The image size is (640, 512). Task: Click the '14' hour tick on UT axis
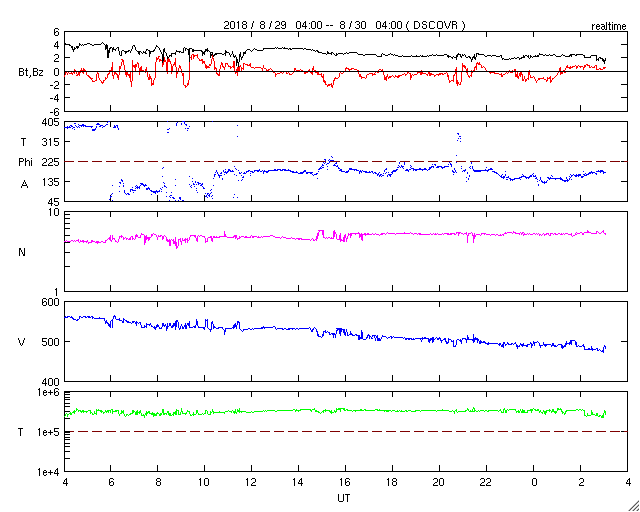298,482
